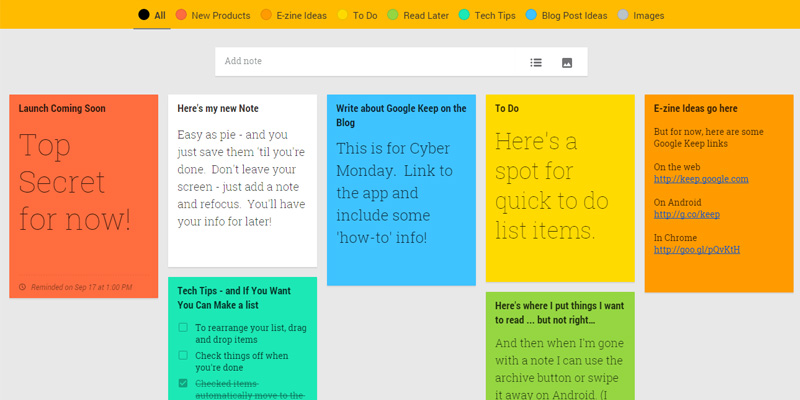This screenshot has height=400, width=800.
Task: Click the red New Products color dot
Action: click(181, 15)
